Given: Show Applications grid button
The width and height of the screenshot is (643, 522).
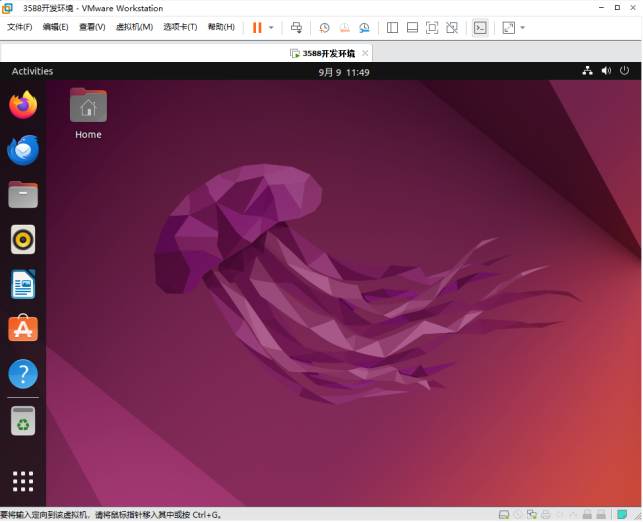Looking at the screenshot, I should (23, 481).
